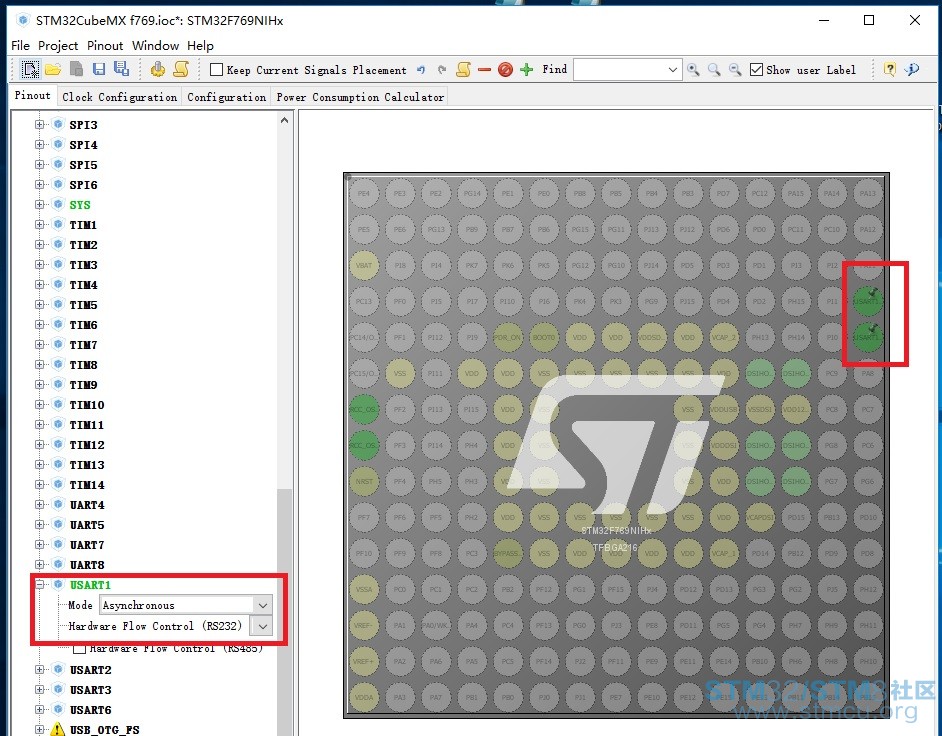The image size is (942, 736).
Task: Select USB_OTG_FS in the peripheral tree
Action: click(x=105, y=729)
